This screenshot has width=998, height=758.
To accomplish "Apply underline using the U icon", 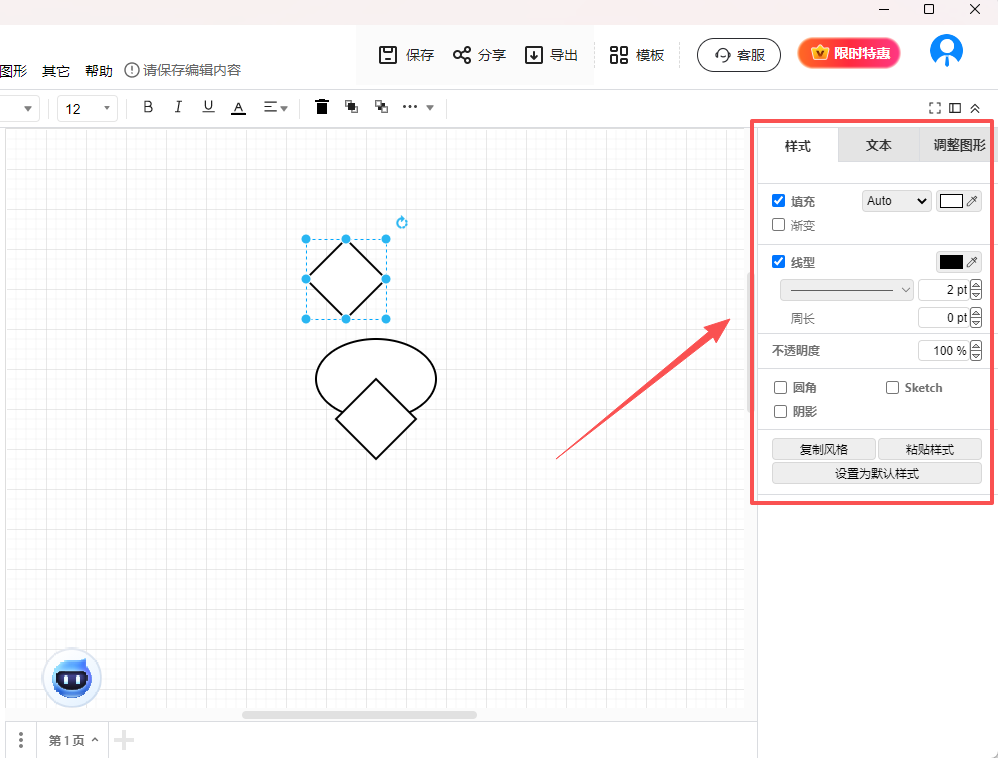I will click(x=208, y=107).
